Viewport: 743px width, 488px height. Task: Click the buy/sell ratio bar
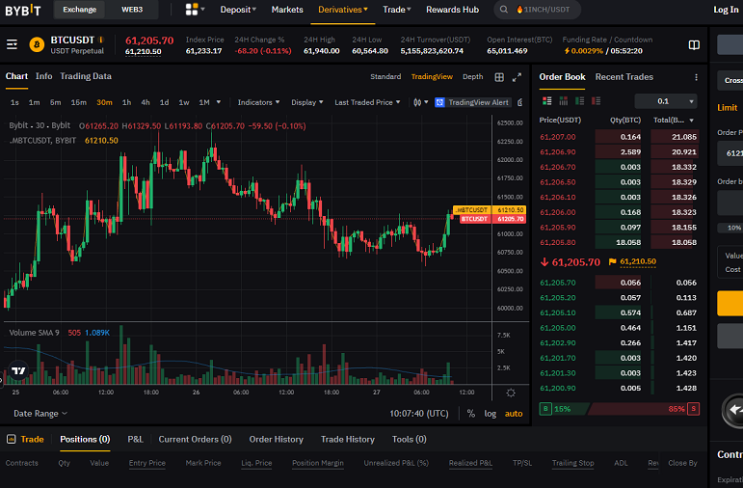pos(619,408)
